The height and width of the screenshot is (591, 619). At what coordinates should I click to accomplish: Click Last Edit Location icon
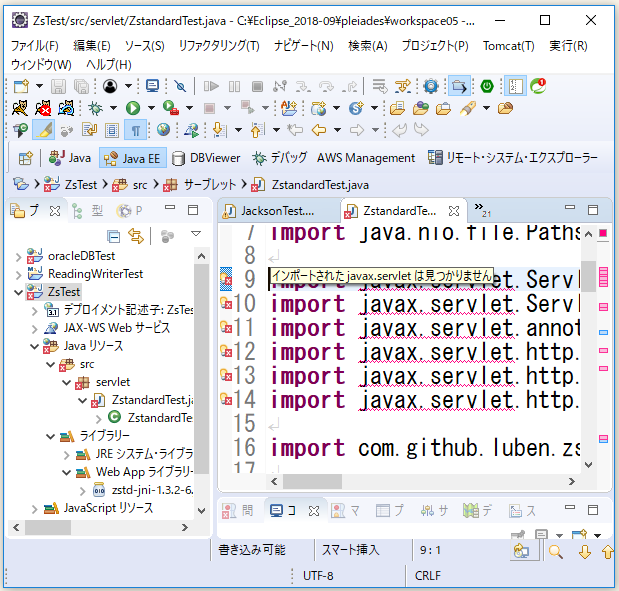(295, 129)
